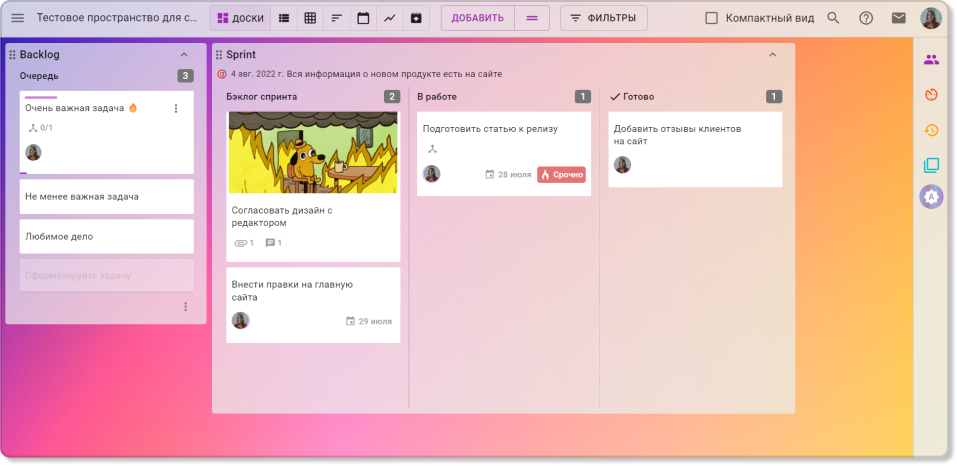957x466 pixels.
Task: Open the archive view
Action: [x=416, y=18]
